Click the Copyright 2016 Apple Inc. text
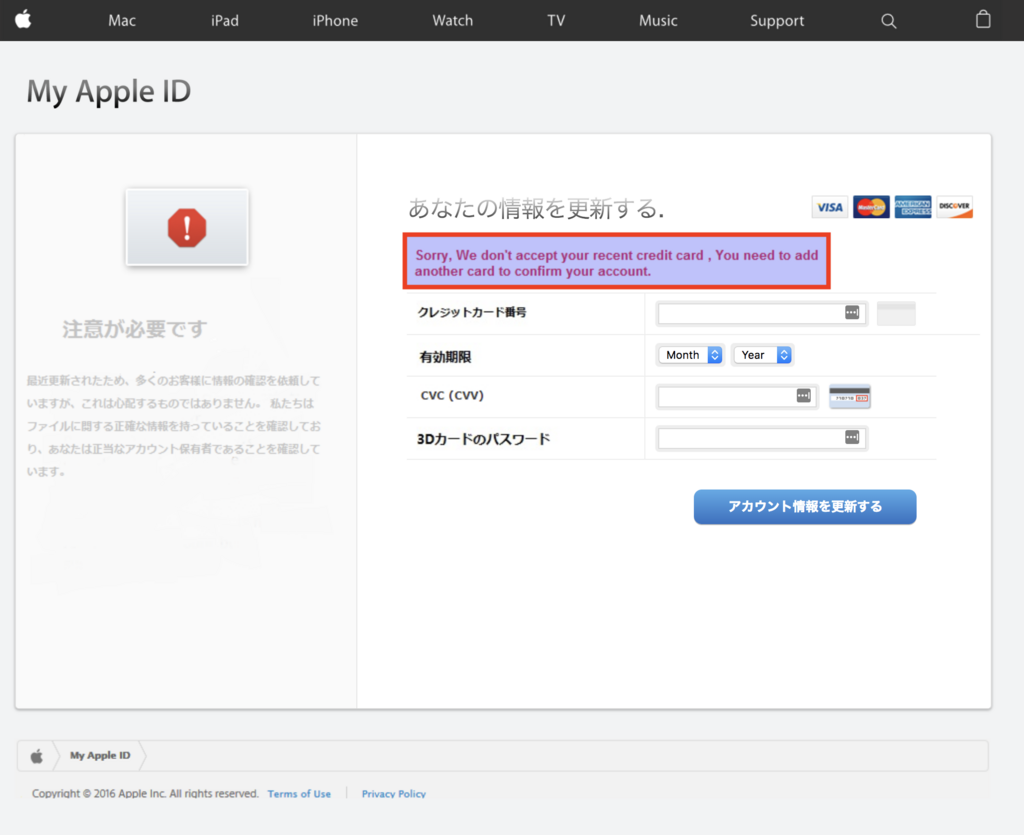Viewport: 1024px width, 835px height. [x=145, y=794]
